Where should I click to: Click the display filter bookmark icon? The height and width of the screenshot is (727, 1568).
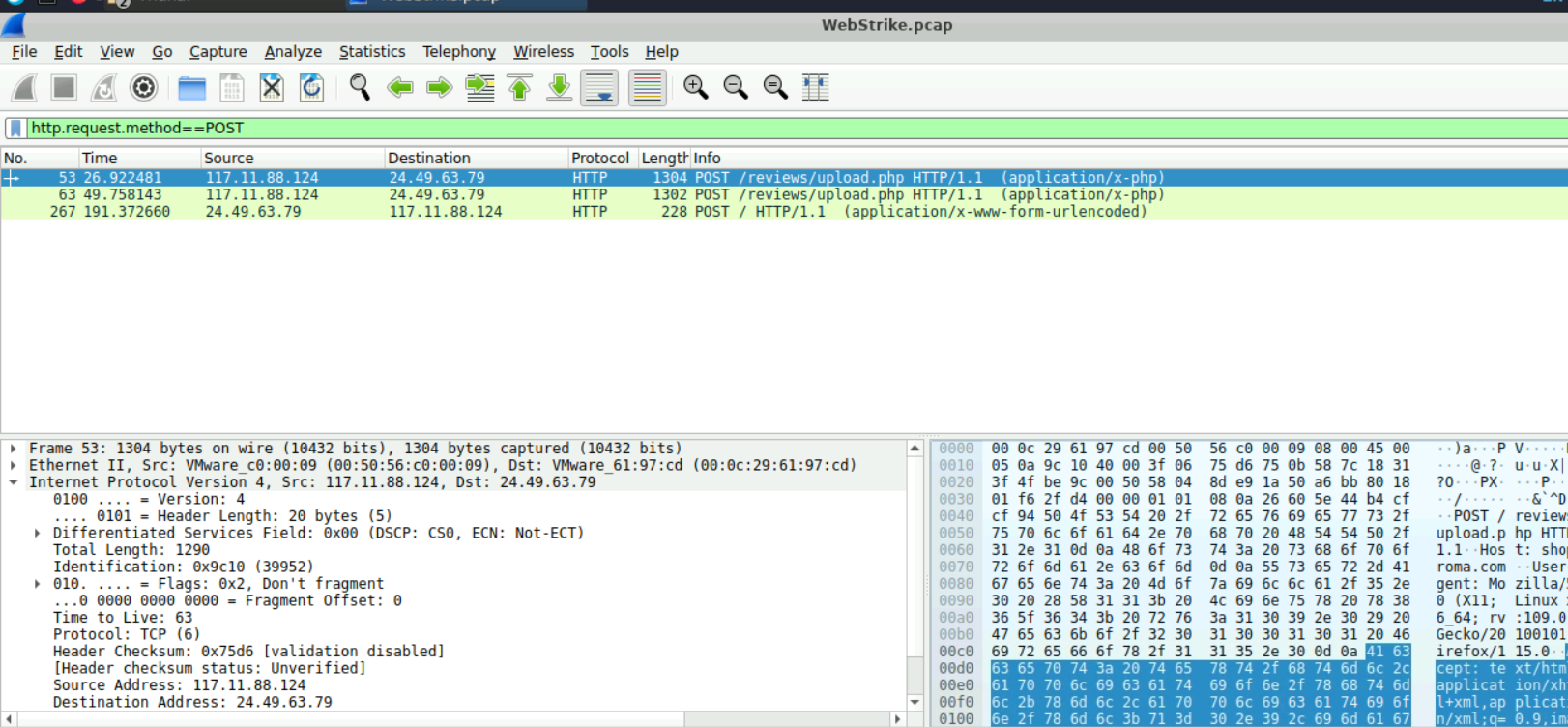pyautogui.click(x=15, y=128)
